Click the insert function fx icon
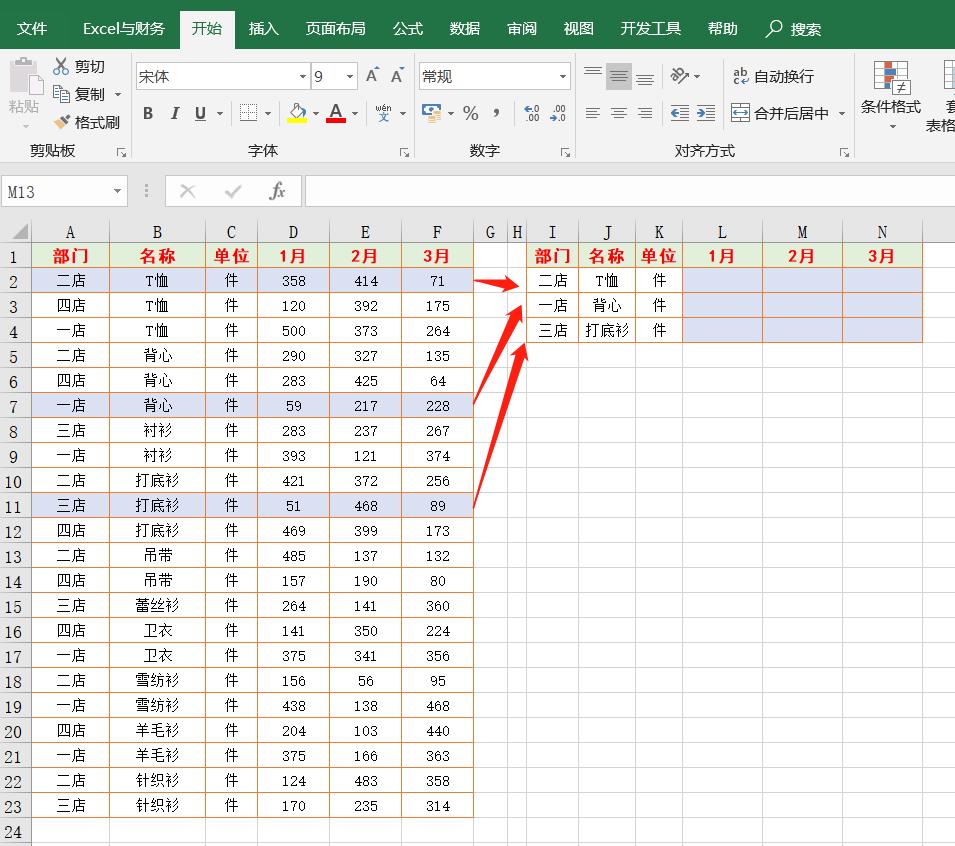The width and height of the screenshot is (955, 846). (277, 191)
